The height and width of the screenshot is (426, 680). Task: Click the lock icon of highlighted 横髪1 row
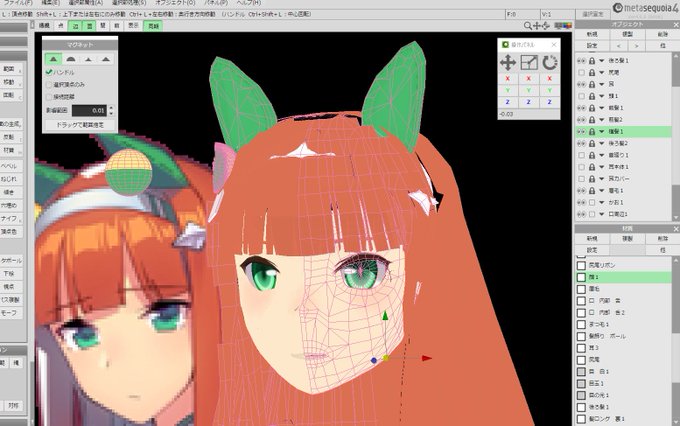pyautogui.click(x=592, y=131)
